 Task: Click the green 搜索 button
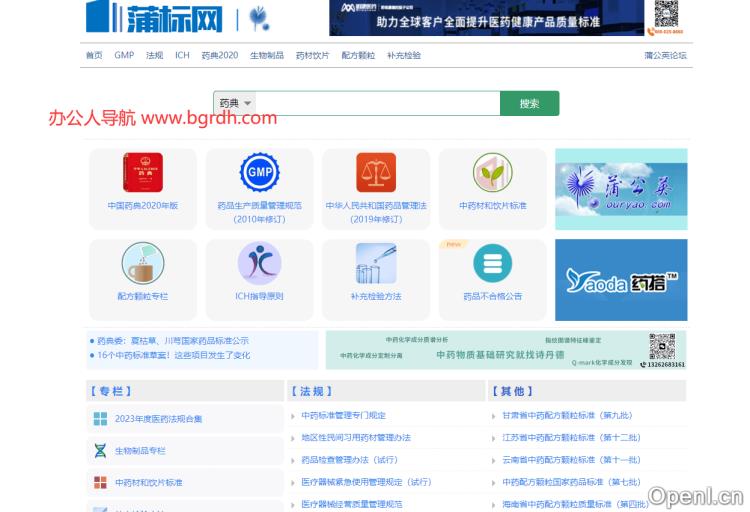tap(529, 103)
